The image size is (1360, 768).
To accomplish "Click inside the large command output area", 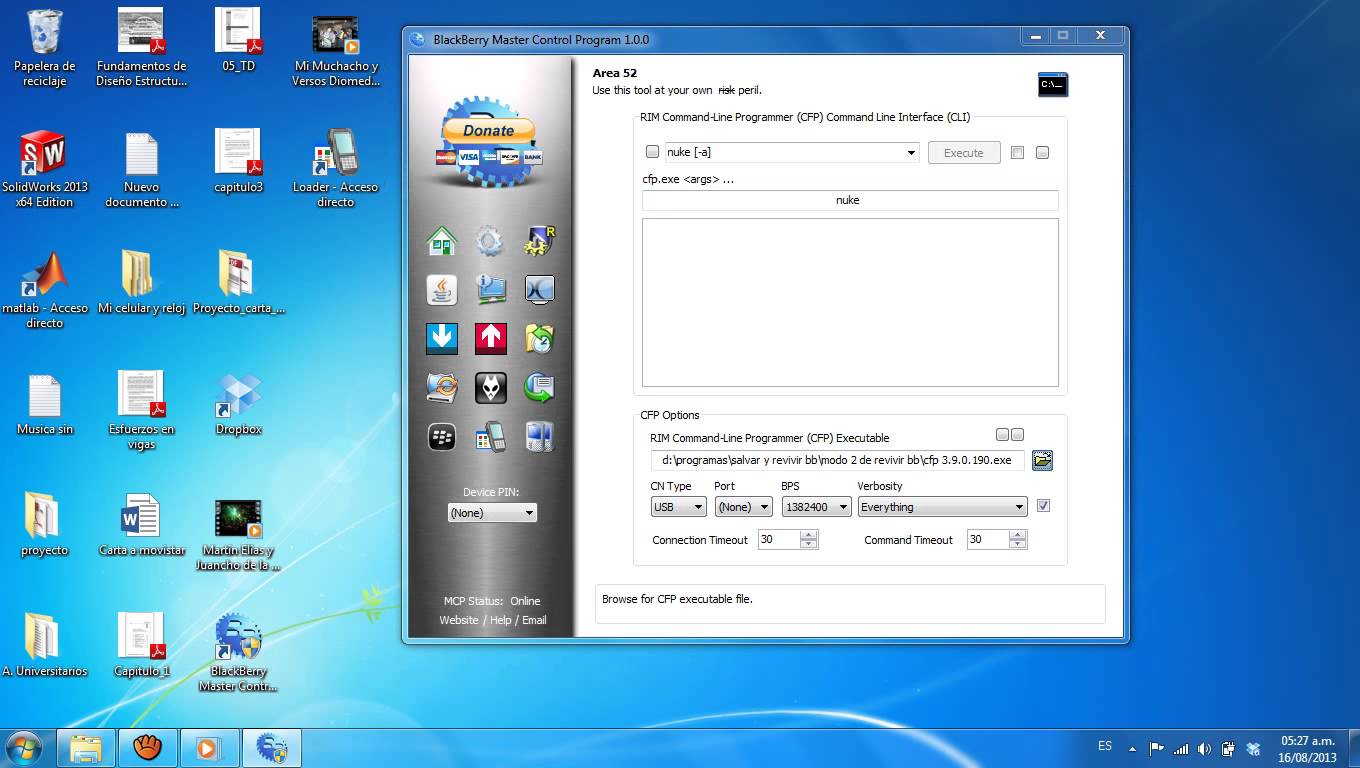I will point(850,302).
